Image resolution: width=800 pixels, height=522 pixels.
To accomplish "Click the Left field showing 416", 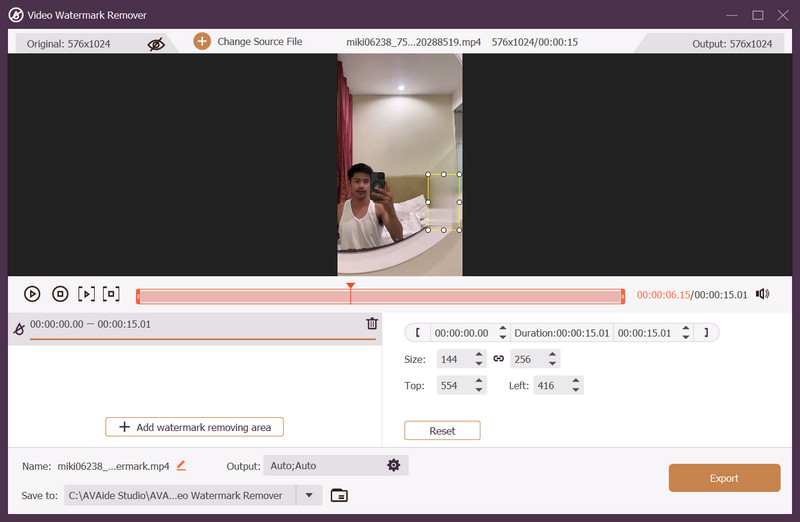I will coord(551,386).
